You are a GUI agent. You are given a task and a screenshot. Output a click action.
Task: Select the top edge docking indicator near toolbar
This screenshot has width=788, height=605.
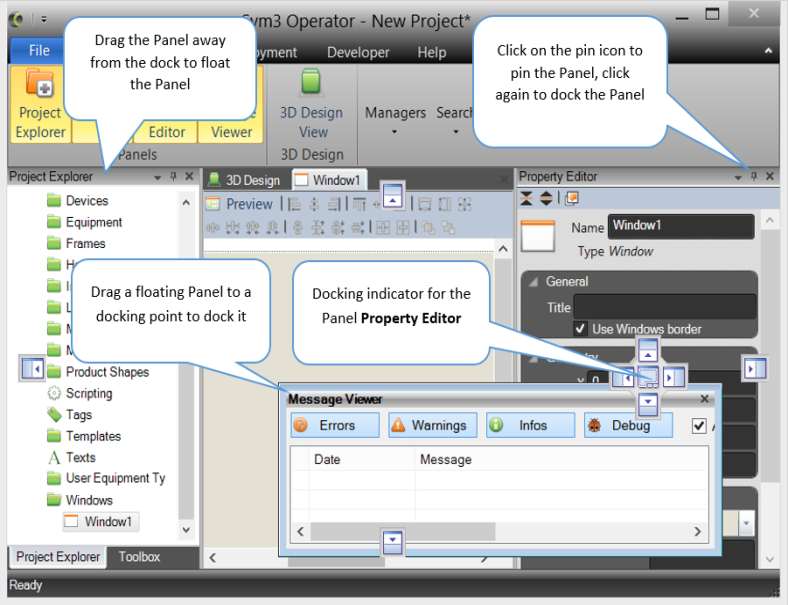click(x=392, y=196)
